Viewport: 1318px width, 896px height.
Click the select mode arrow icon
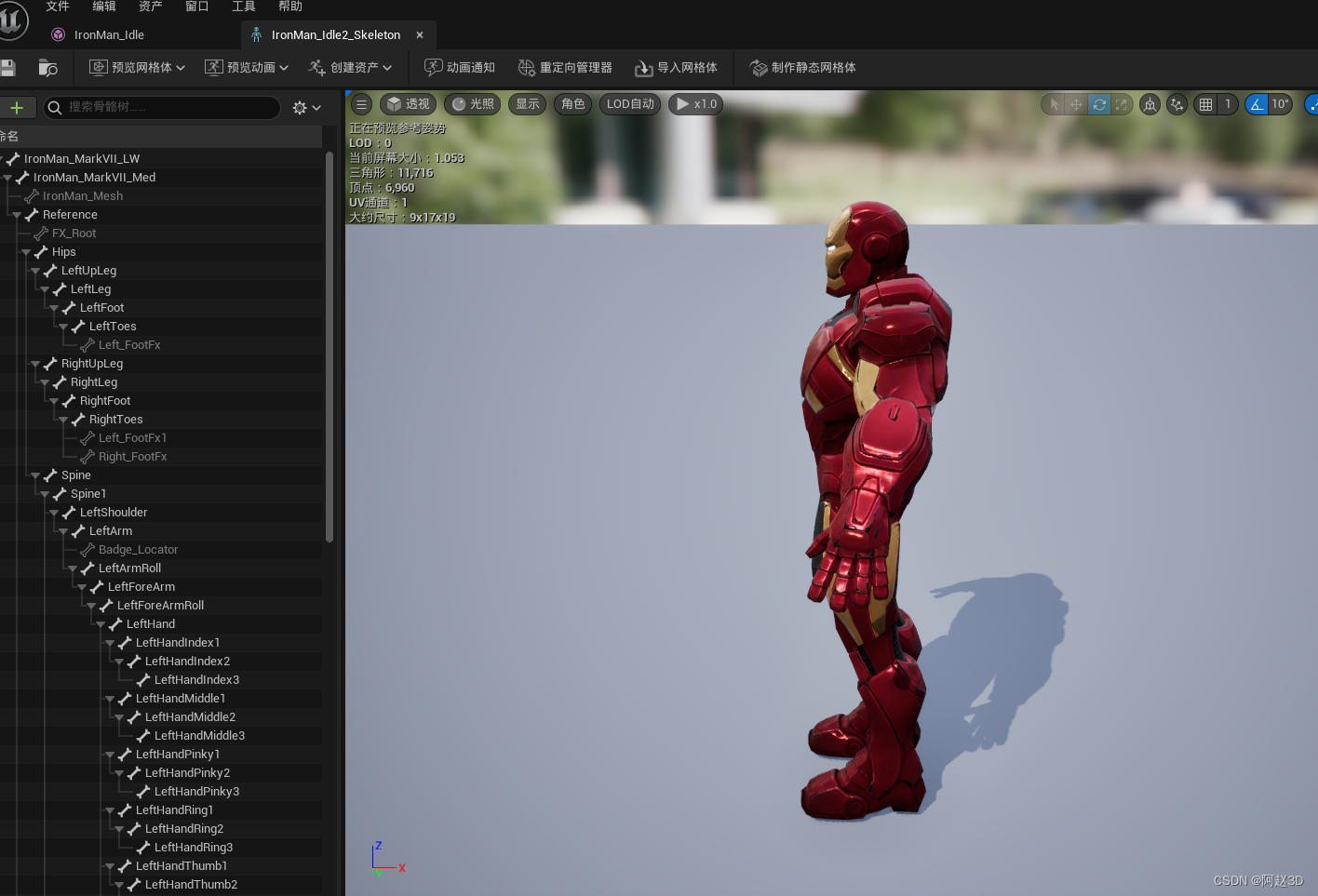[x=1054, y=104]
